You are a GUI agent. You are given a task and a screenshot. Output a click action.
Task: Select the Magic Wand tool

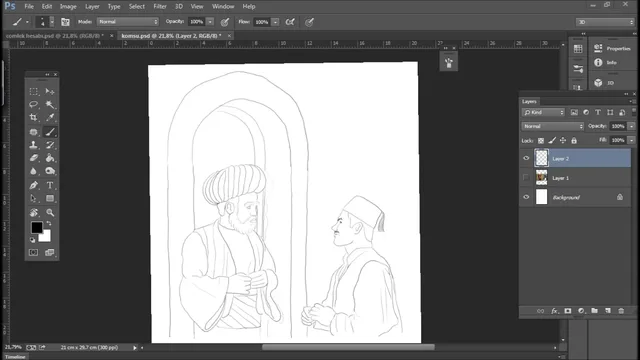tap(50, 104)
